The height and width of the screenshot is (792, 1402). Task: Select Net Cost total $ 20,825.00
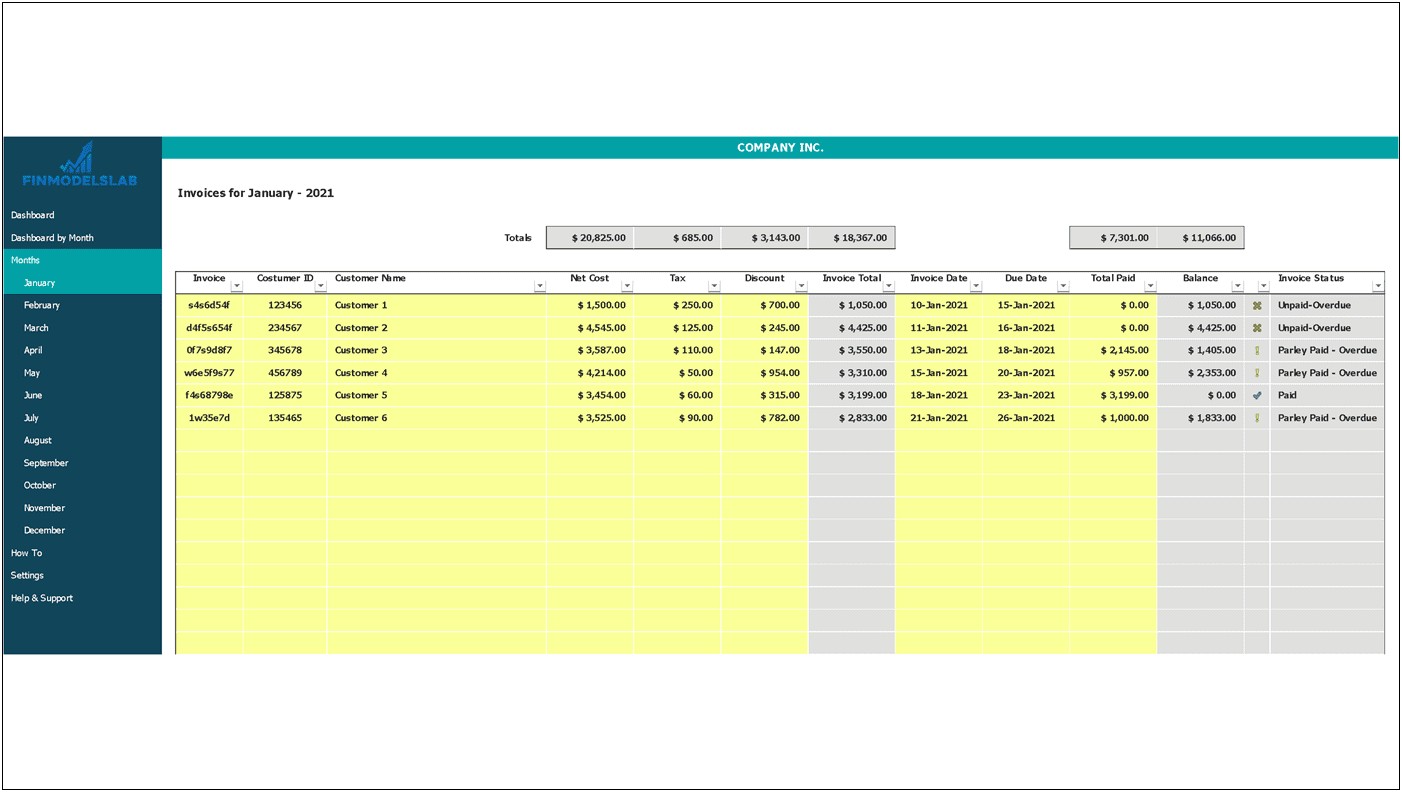point(590,238)
